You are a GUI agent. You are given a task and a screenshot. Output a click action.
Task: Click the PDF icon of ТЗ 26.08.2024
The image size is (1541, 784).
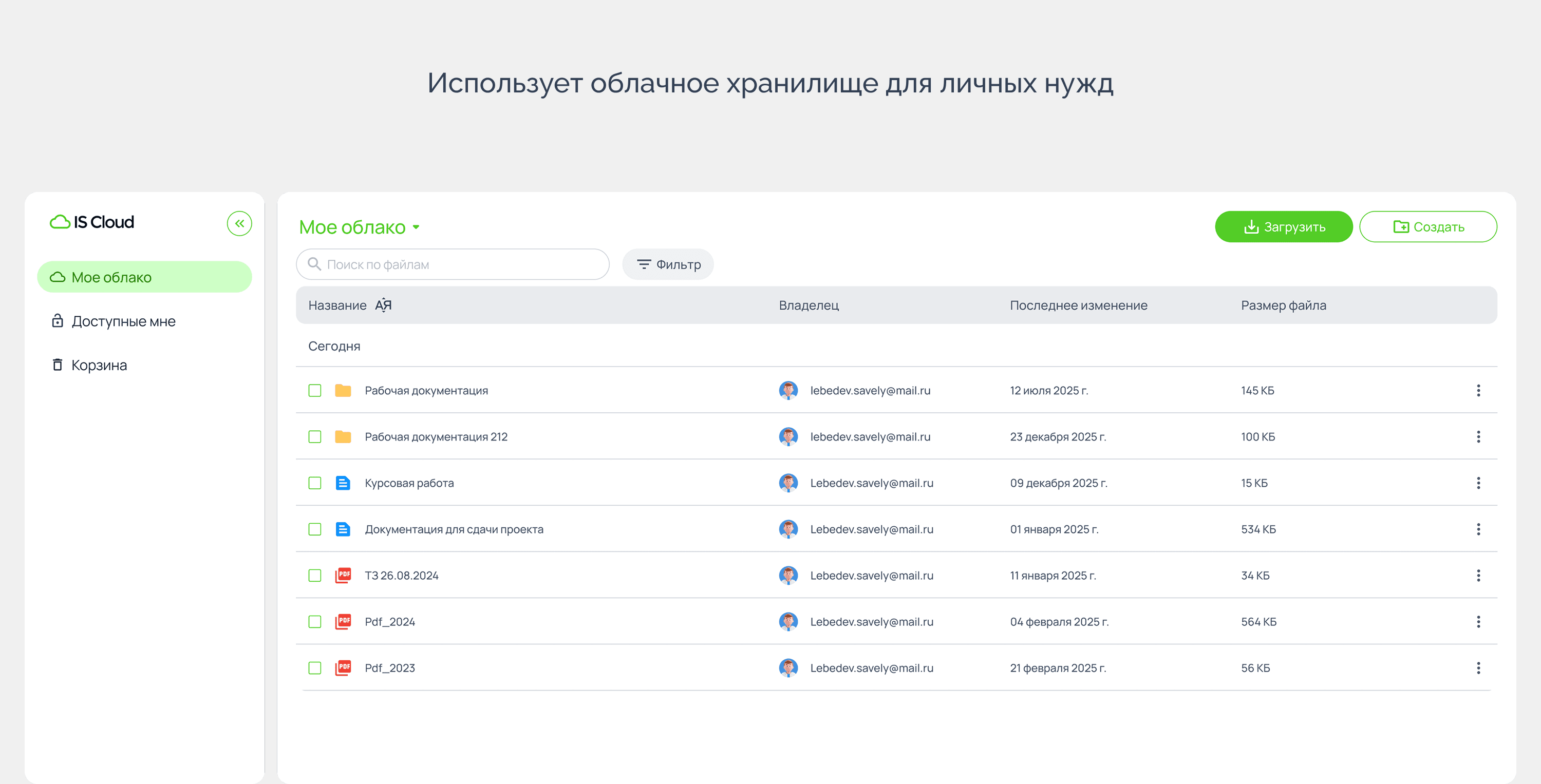pyautogui.click(x=343, y=575)
